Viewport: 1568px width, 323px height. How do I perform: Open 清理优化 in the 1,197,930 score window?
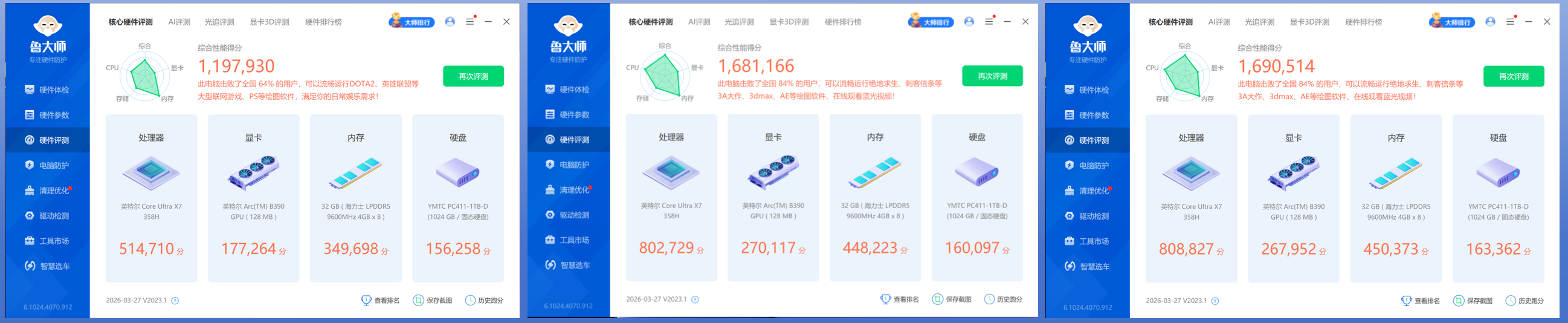click(48, 190)
